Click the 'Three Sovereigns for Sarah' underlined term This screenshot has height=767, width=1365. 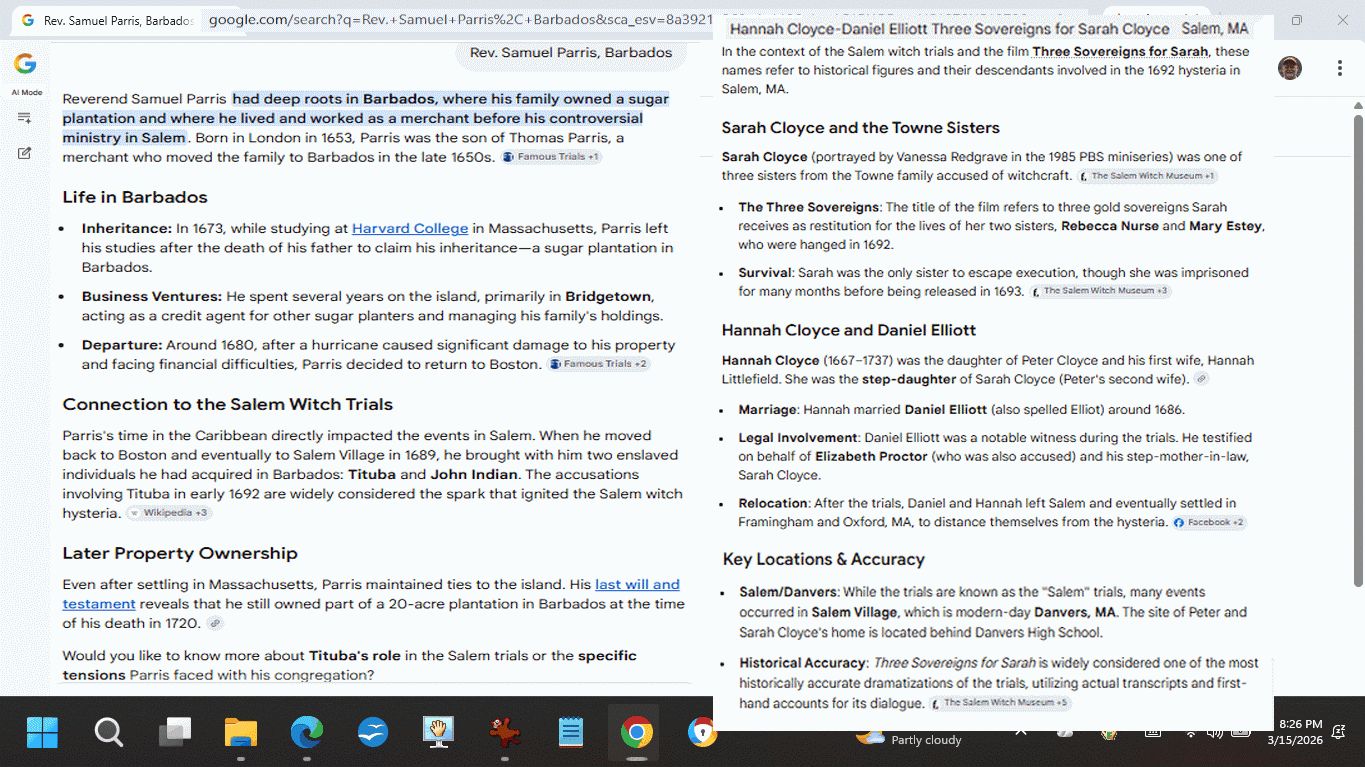click(x=1119, y=51)
